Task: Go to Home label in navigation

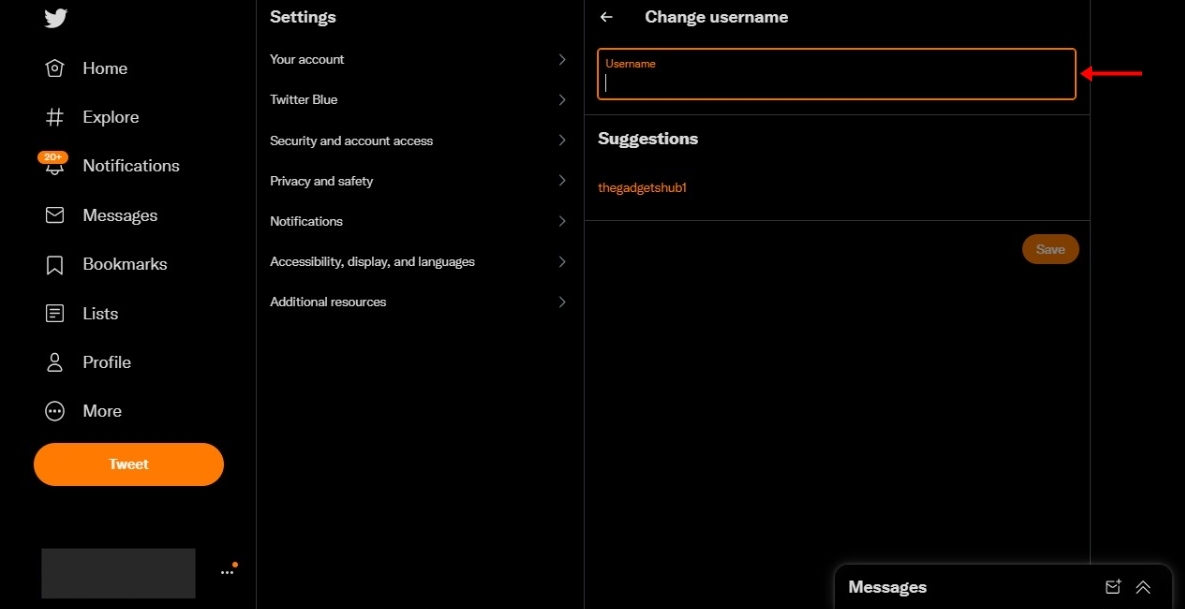Action: click(105, 69)
